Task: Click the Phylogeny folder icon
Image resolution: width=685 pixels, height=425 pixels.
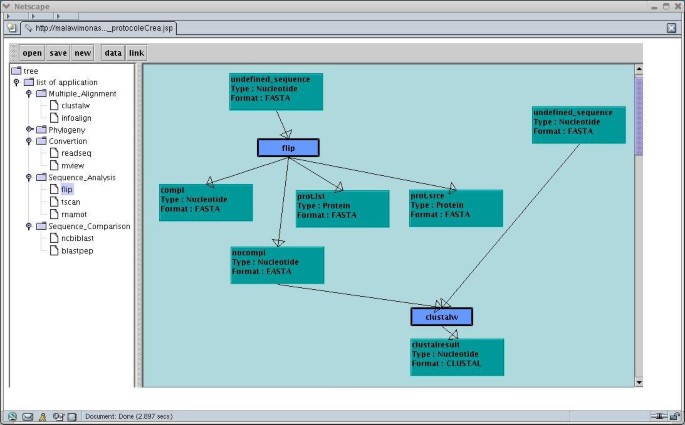Action: point(41,129)
